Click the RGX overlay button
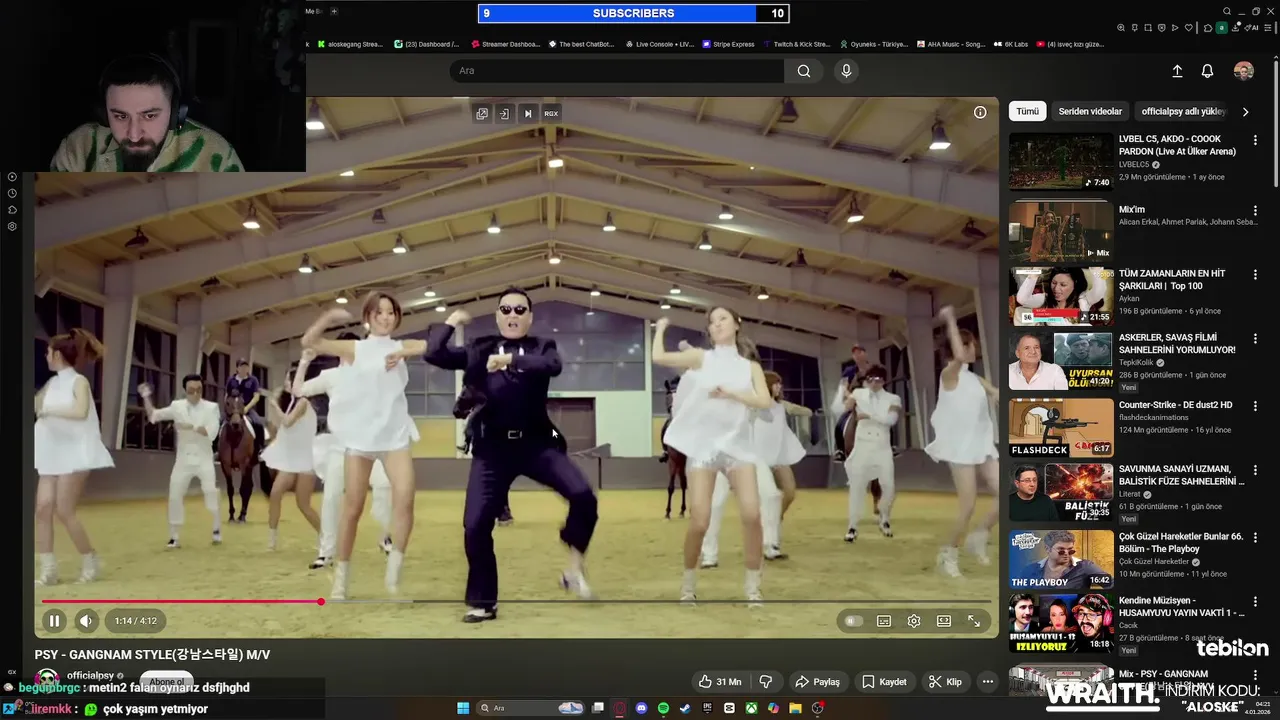Image resolution: width=1280 pixels, height=720 pixels. point(551,114)
